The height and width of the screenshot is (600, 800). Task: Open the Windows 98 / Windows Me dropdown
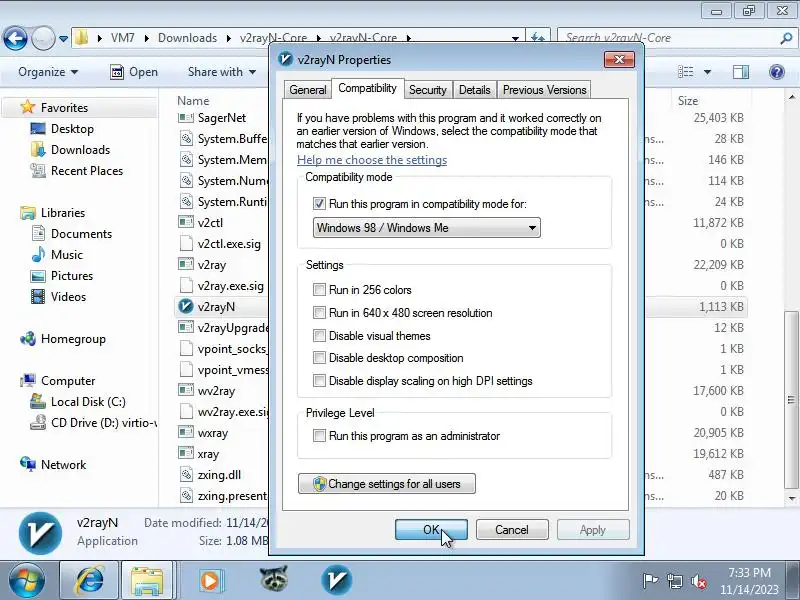tap(427, 228)
